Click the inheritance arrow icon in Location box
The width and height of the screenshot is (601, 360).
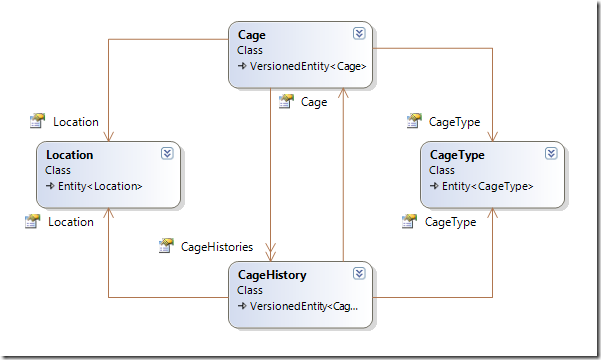[50, 186]
